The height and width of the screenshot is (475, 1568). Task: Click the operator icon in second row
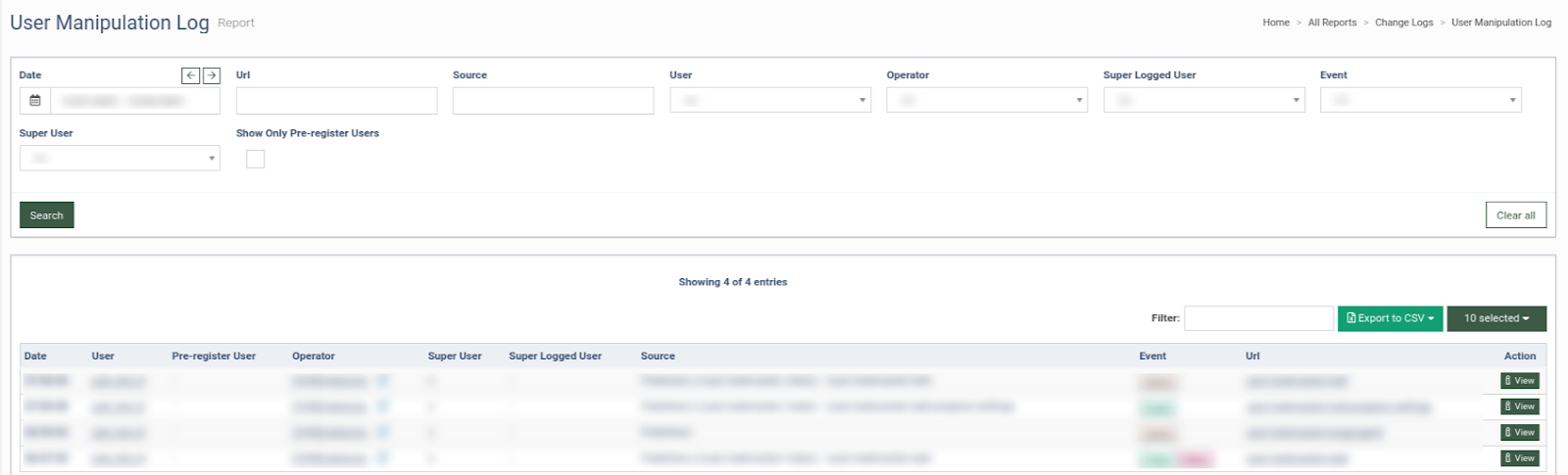pos(383,405)
